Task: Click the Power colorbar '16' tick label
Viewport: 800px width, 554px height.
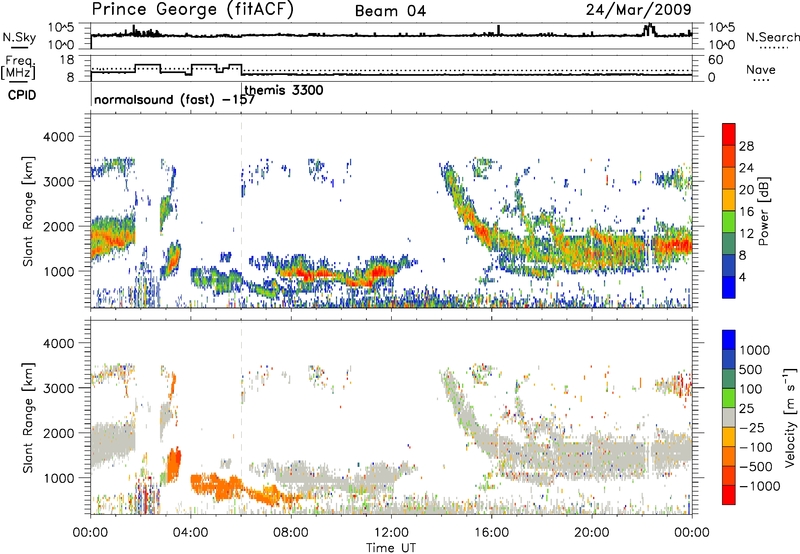Action: (746, 212)
